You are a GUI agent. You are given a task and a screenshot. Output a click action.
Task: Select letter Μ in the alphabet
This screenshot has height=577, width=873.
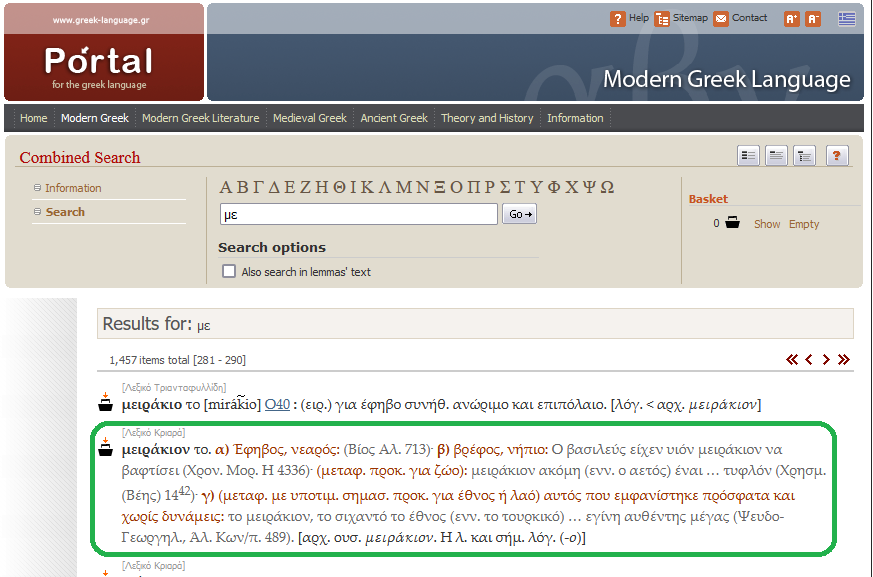click(x=404, y=187)
